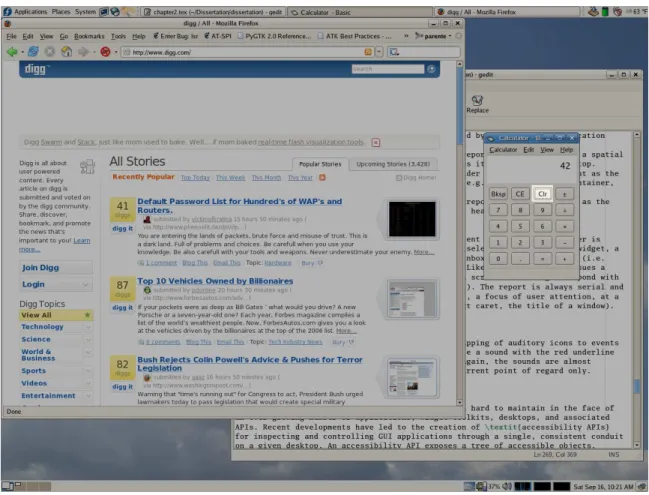Screen dimensions: 649x495
Task: Click the digg logo
Action: click(36, 69)
